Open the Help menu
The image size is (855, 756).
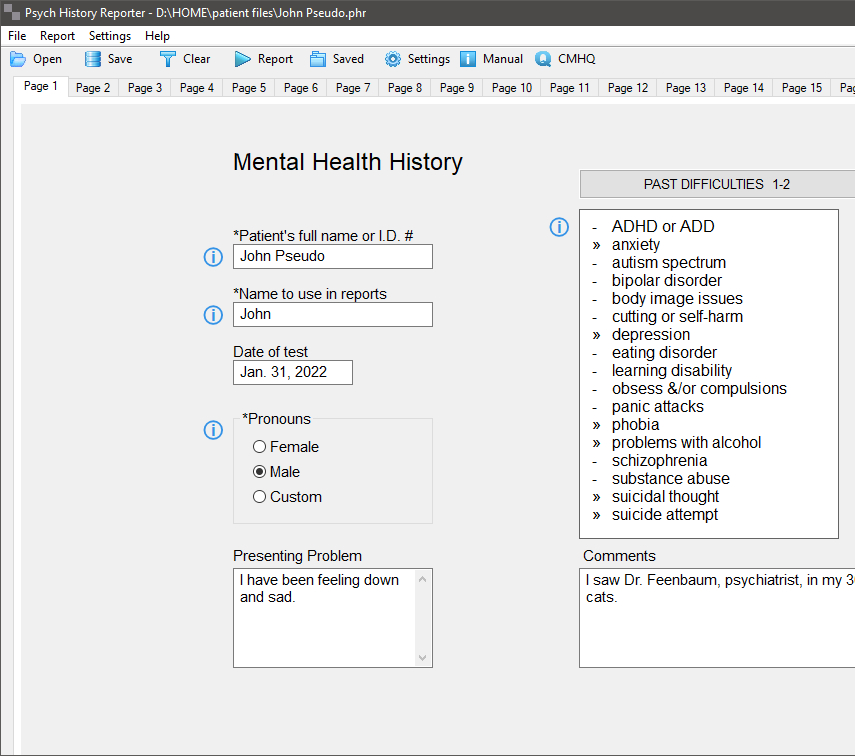(x=157, y=36)
